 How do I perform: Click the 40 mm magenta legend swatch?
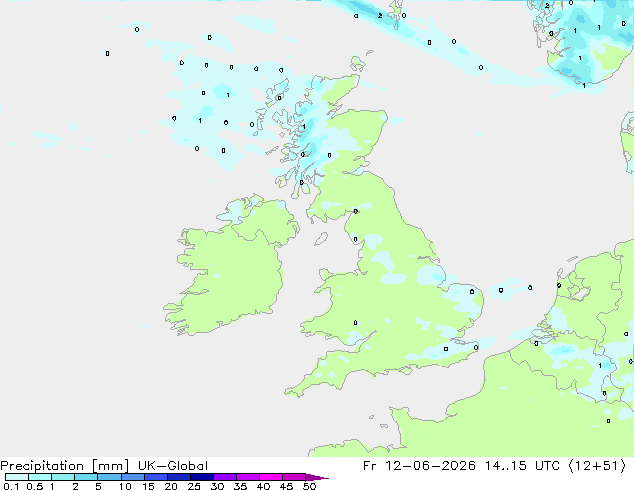pyautogui.click(x=271, y=477)
